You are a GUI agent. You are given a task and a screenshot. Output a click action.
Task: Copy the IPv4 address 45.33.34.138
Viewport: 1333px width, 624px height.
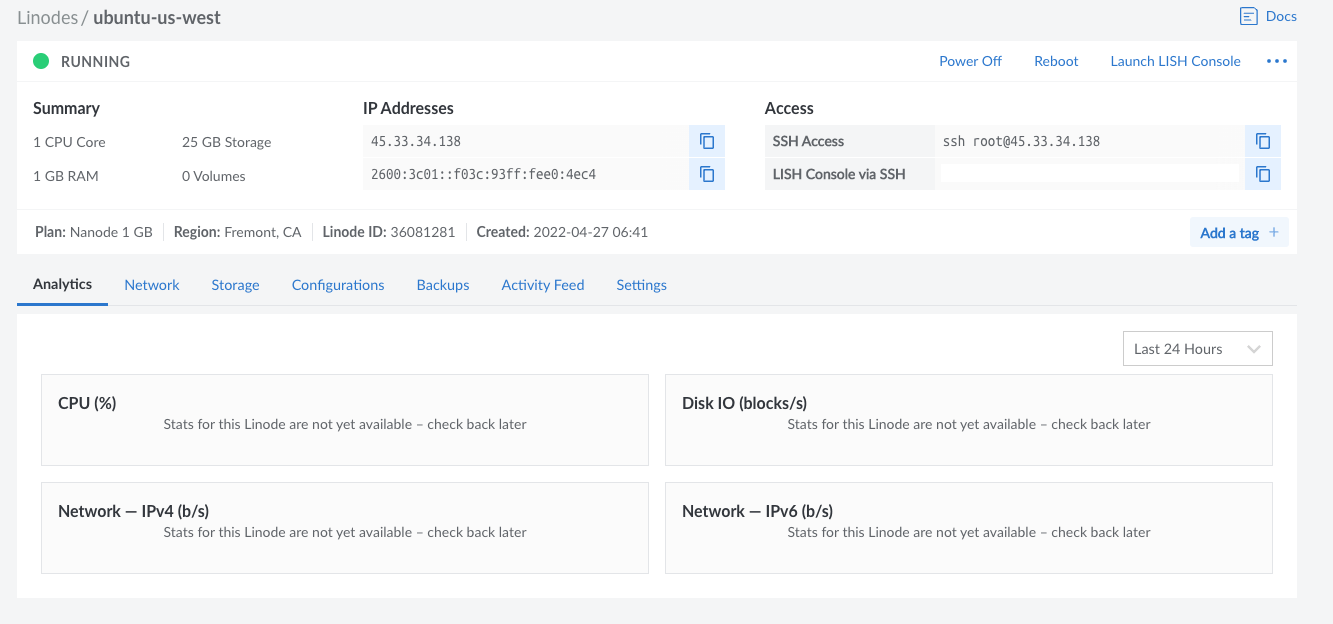point(707,141)
